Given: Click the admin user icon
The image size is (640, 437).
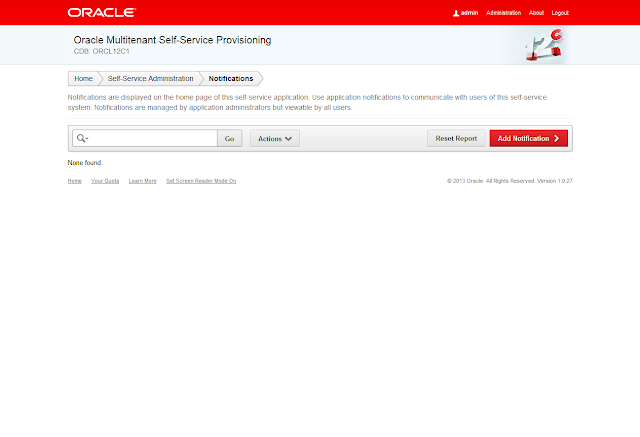Looking at the screenshot, I should coord(456,13).
